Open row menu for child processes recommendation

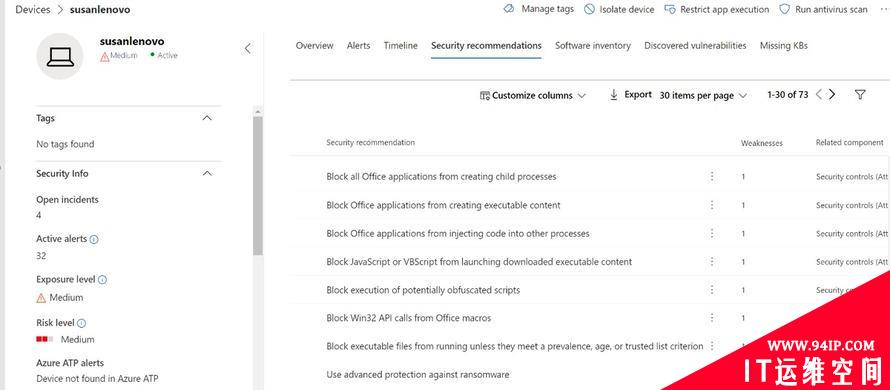coord(712,177)
